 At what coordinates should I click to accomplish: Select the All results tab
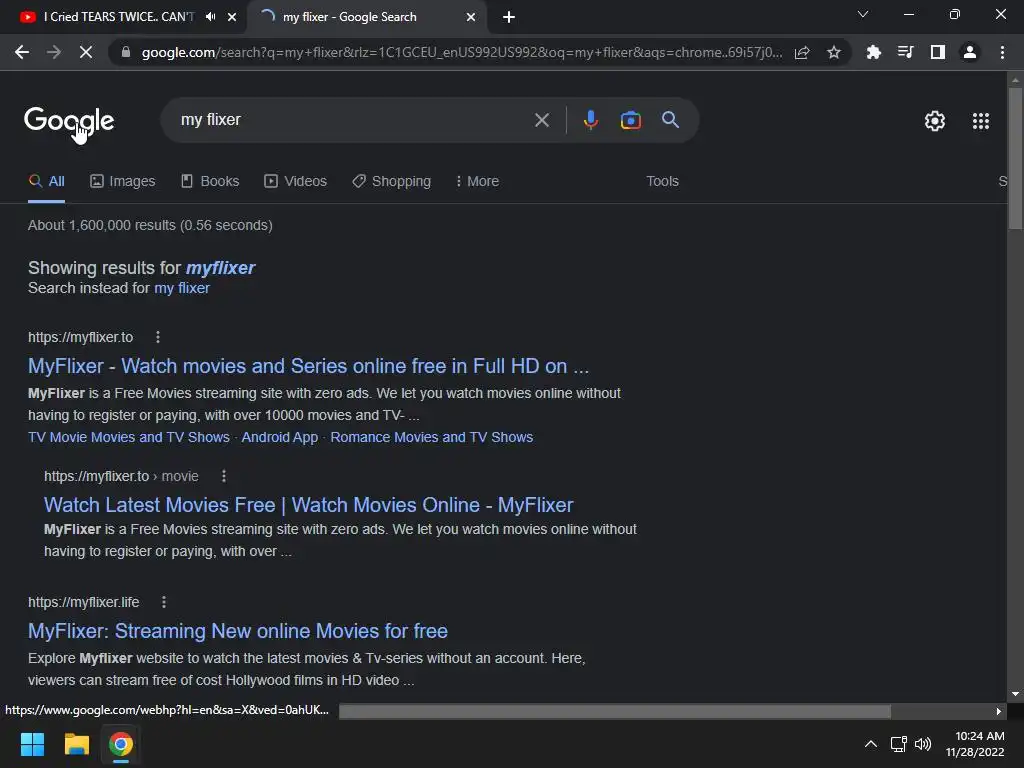point(46,181)
